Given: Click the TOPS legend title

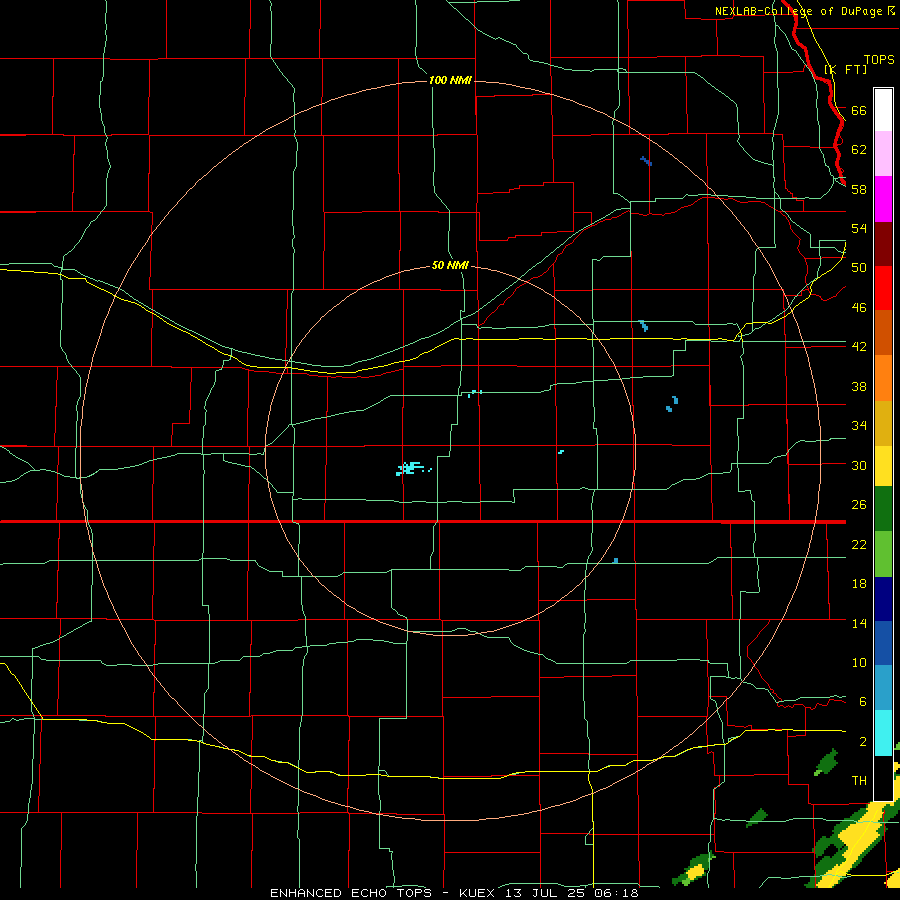Looking at the screenshot, I should pyautogui.click(x=879, y=60).
